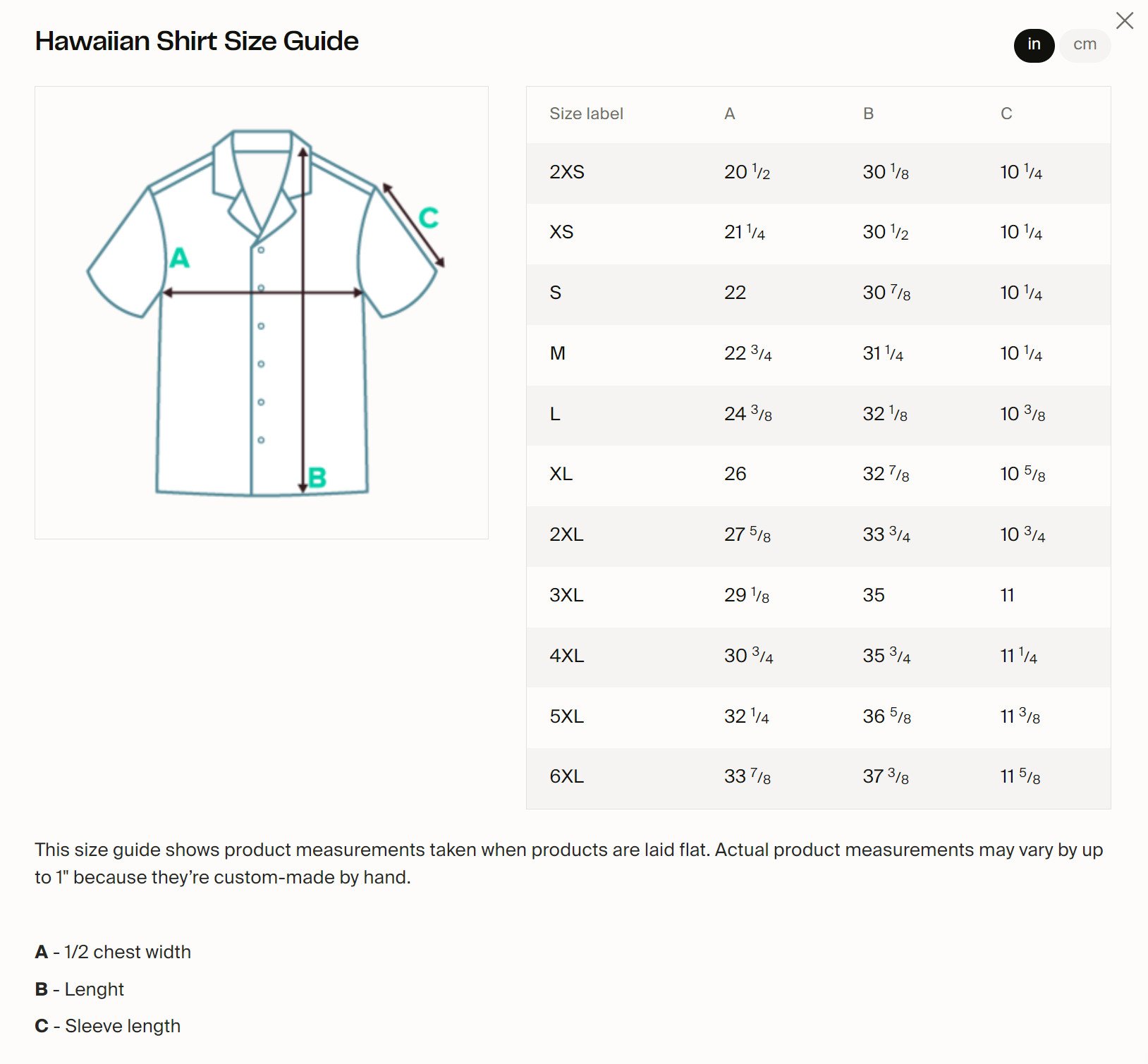Image resolution: width=1148 pixels, height=1064 pixels.
Task: Click the green letter A on diagram
Action: tap(180, 258)
